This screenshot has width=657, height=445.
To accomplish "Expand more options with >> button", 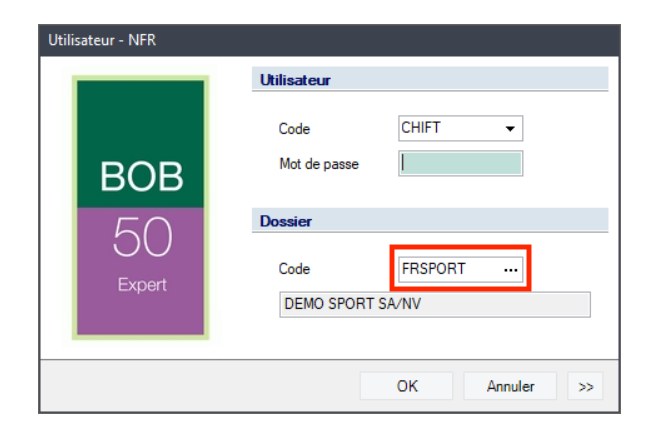I will pos(585,386).
